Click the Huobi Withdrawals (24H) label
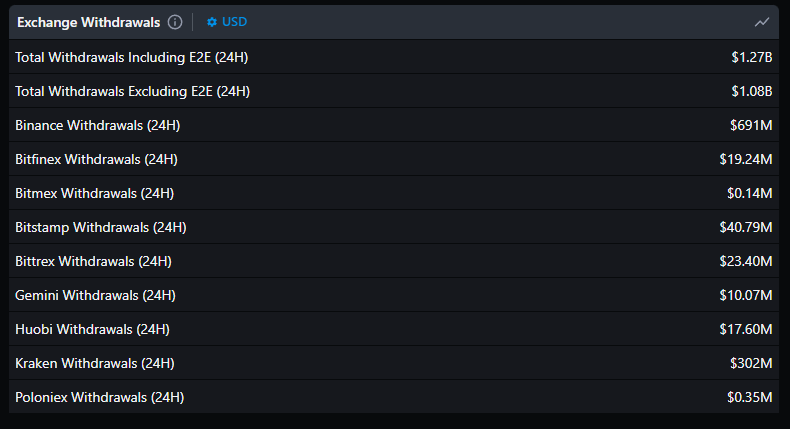Viewport: 790px width, 429px height. click(x=92, y=329)
